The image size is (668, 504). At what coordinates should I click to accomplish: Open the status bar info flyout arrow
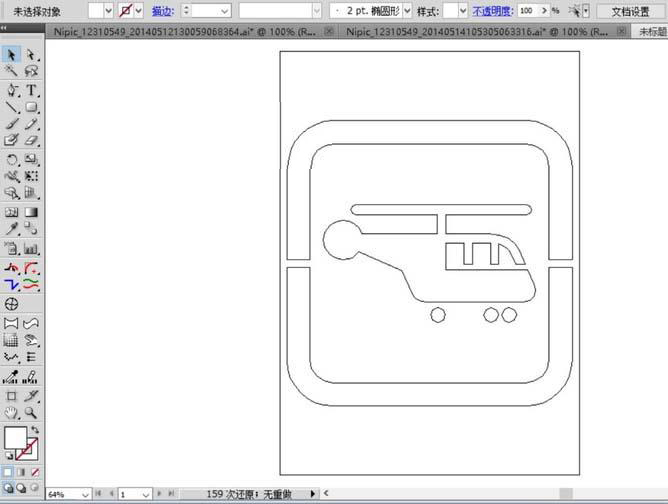(313, 494)
